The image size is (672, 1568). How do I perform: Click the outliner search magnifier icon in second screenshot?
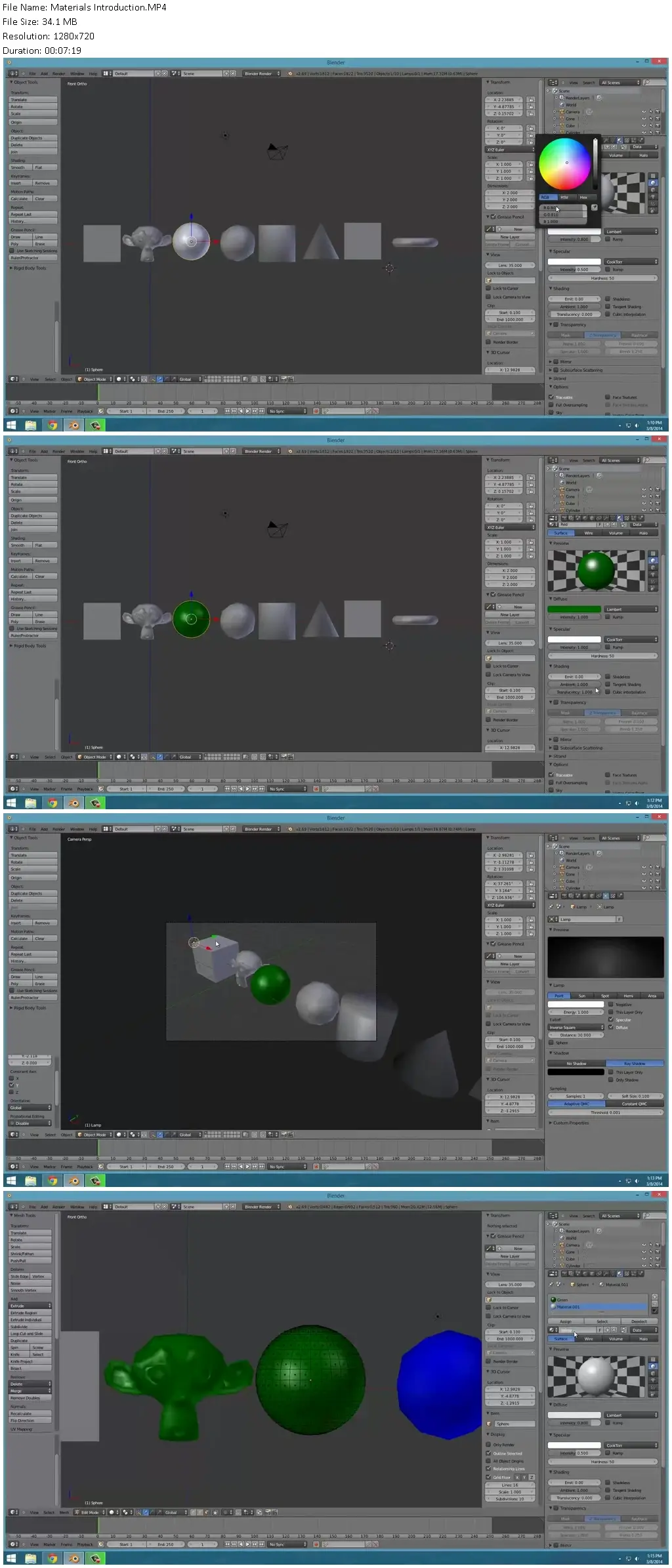(x=646, y=460)
